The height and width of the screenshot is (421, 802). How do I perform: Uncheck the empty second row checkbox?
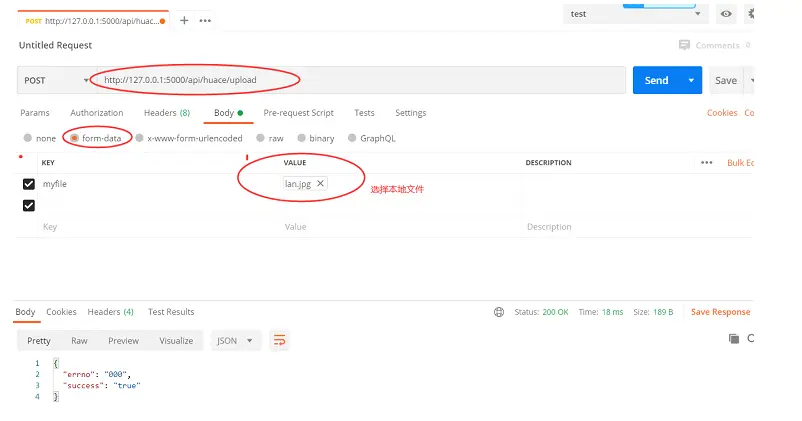[29, 206]
